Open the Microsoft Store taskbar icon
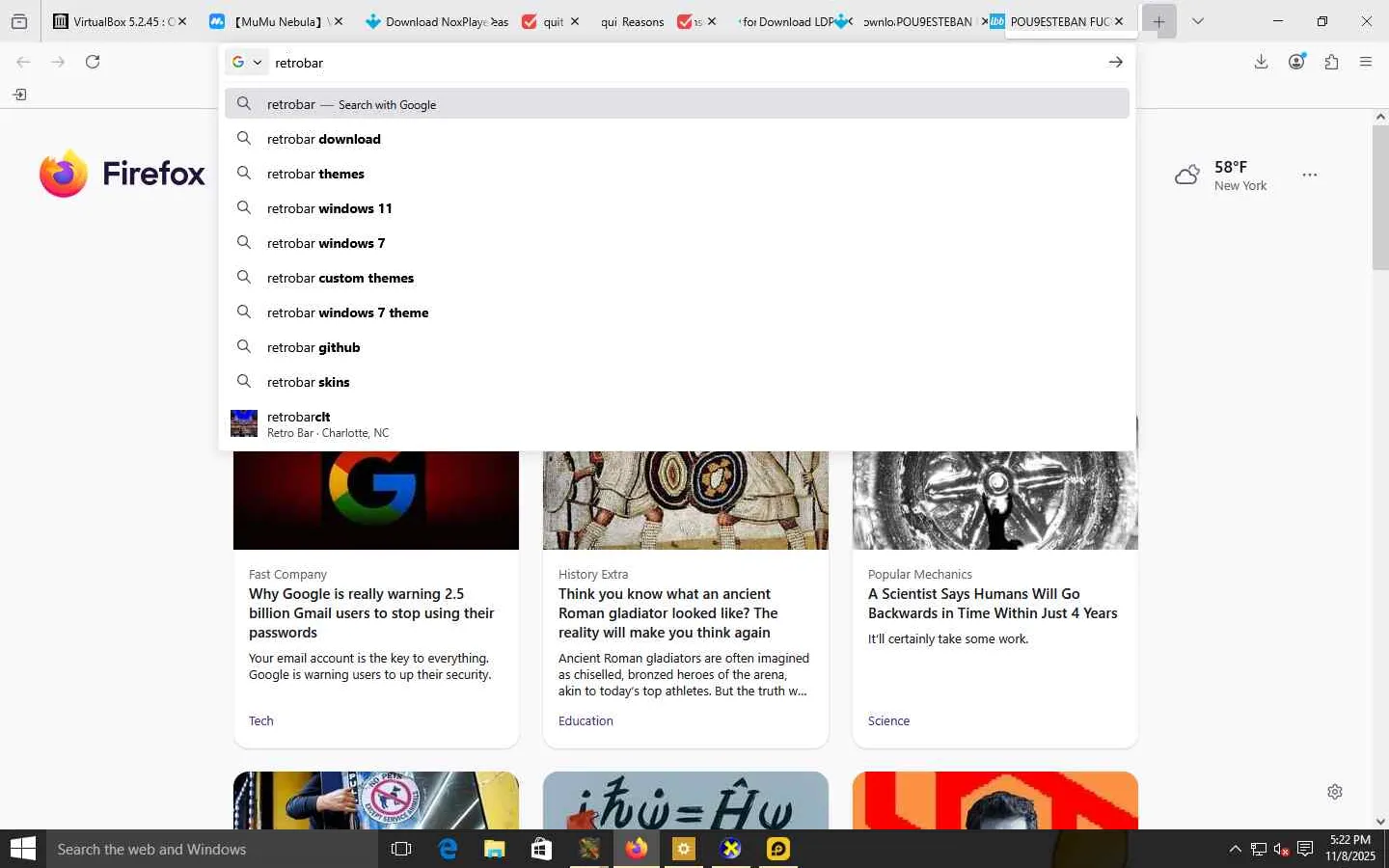Screen dimensions: 1389x868 541,849
